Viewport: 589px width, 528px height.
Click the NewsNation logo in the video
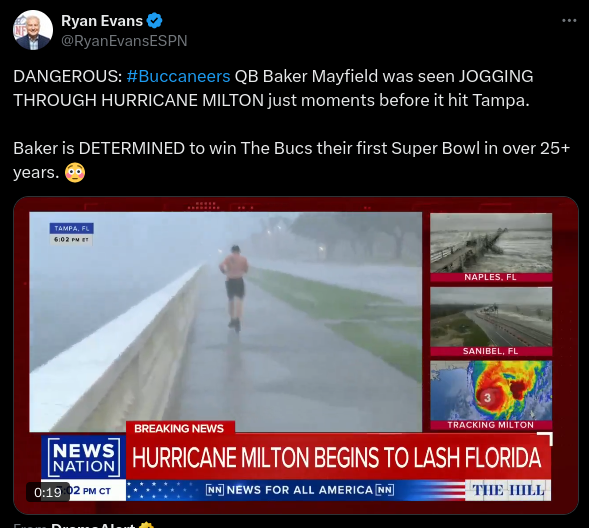(84, 457)
